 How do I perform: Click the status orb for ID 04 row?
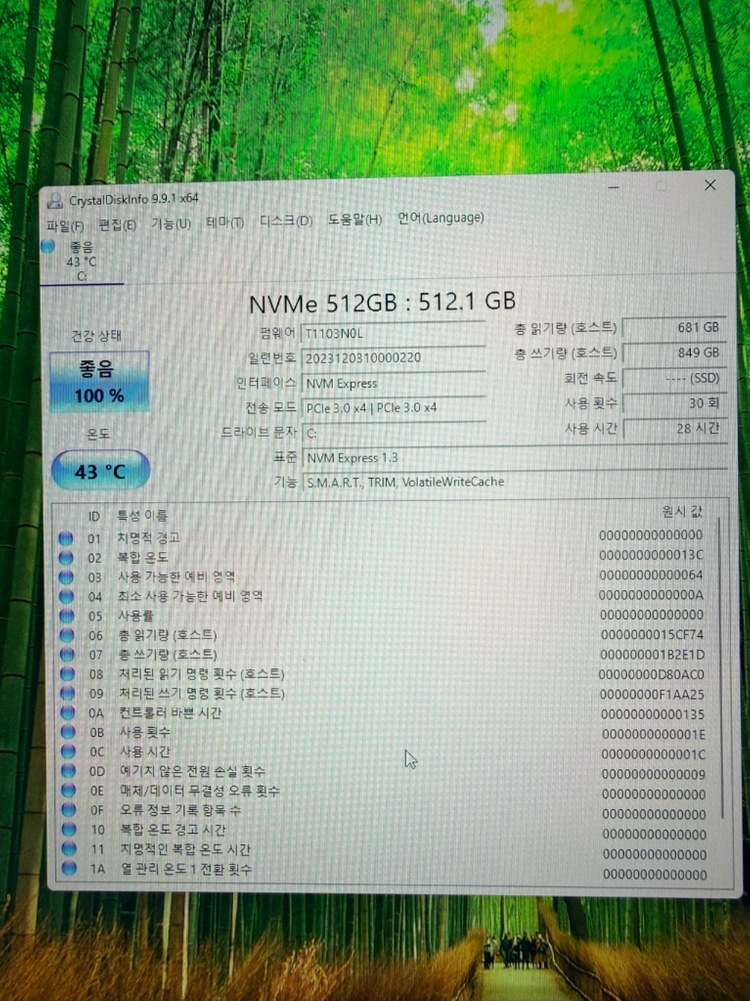(66, 596)
